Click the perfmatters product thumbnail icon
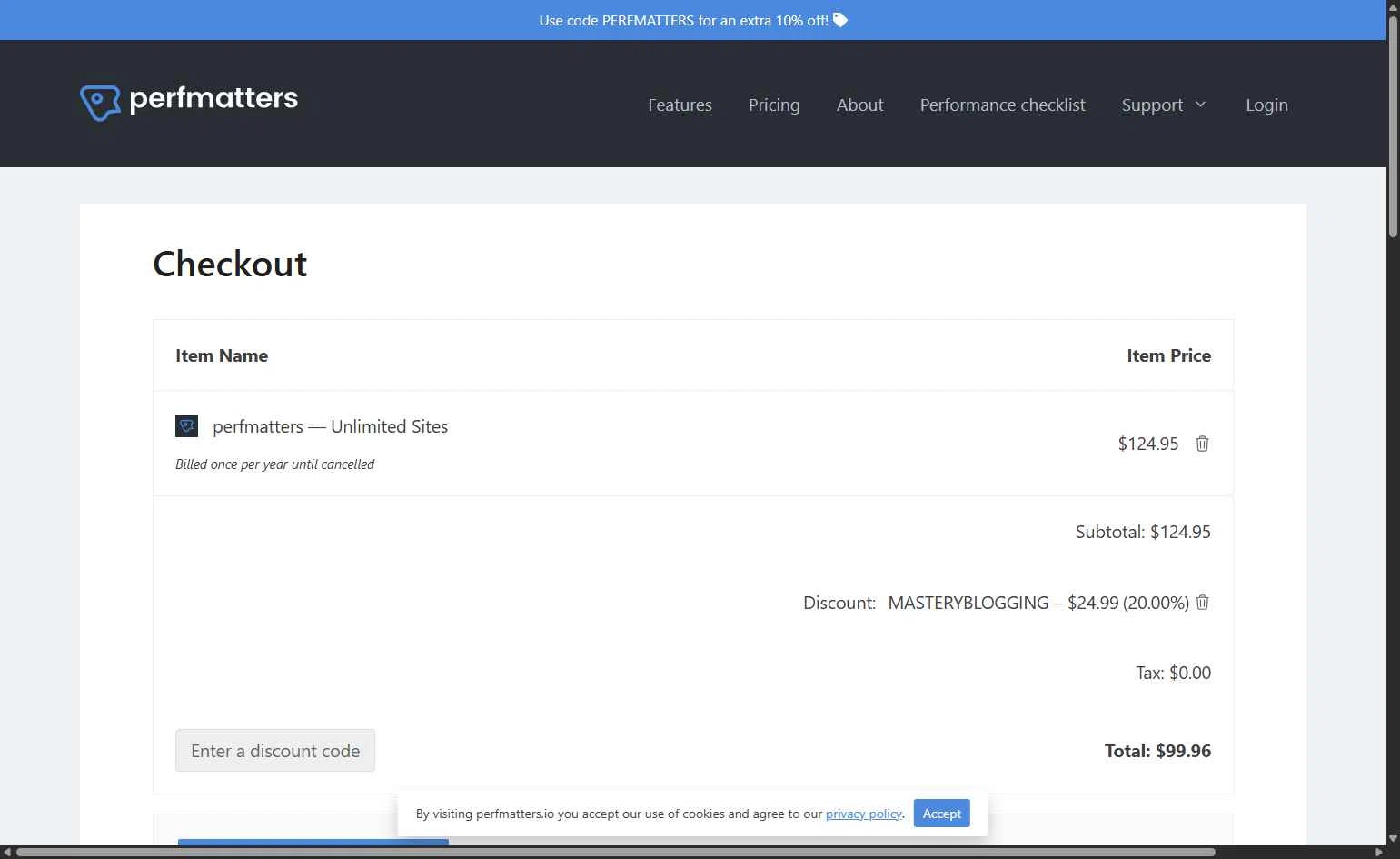This screenshot has height=859, width=1400. [x=186, y=425]
